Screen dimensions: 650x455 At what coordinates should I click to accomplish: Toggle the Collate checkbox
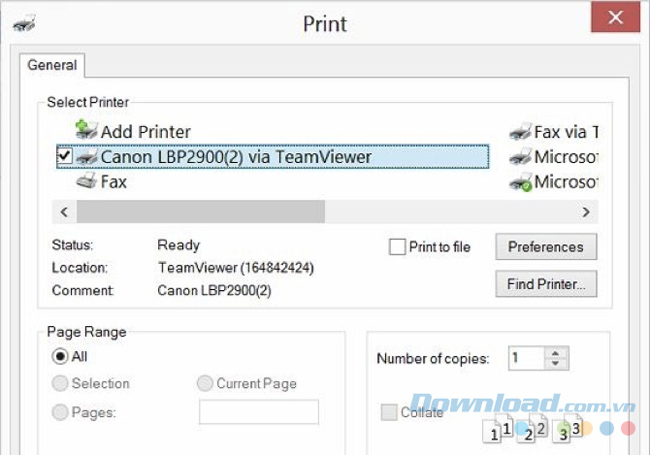[389, 412]
